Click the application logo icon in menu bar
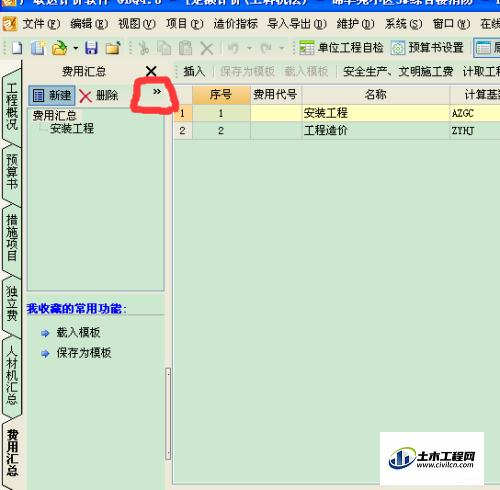This screenshot has height=490, width=500. click(x=10, y=24)
